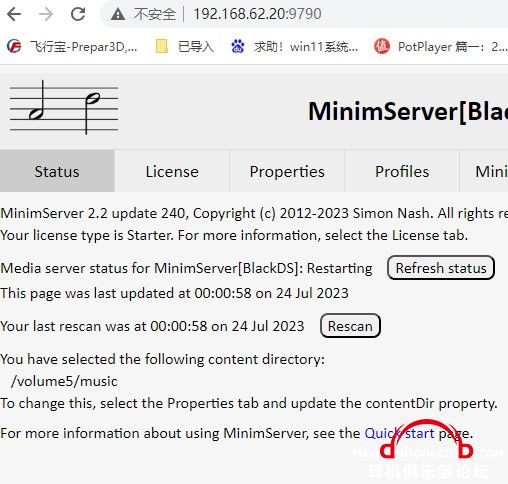Open the Quick start page link

399,433
